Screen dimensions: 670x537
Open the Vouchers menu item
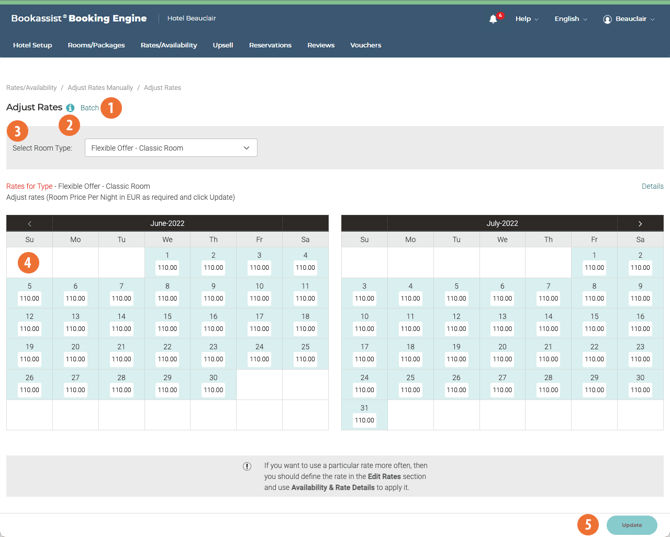click(x=365, y=45)
